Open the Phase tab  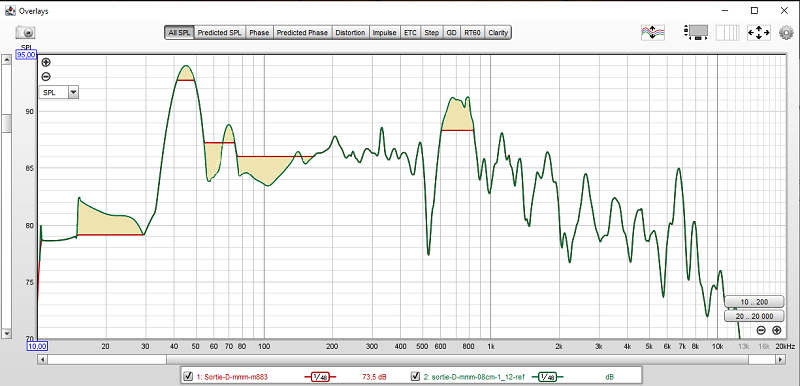coord(259,33)
